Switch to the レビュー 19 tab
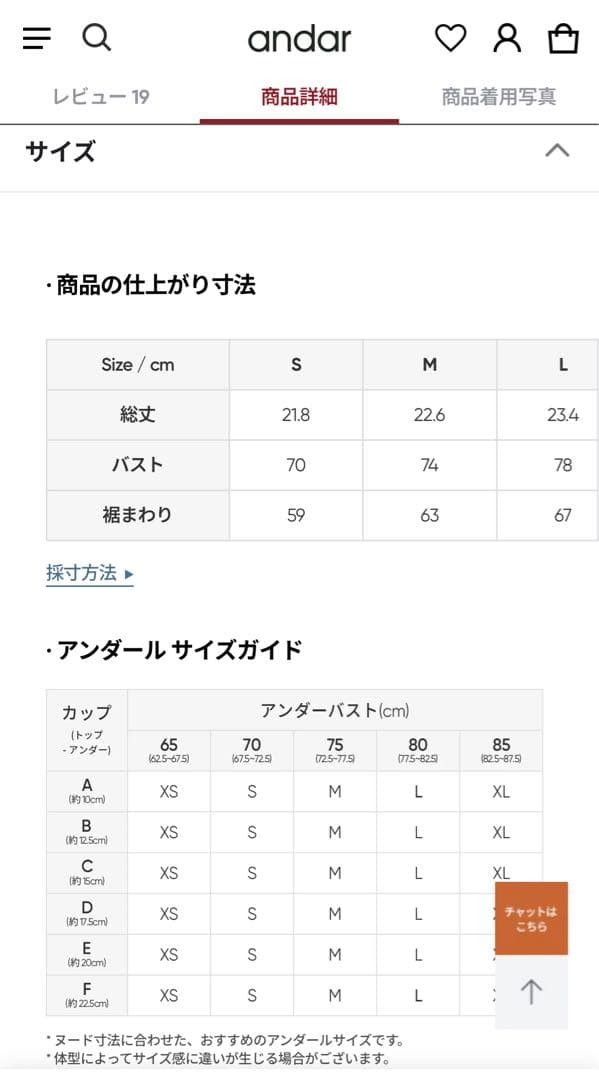This screenshot has height=1080, width=599. coord(100,96)
